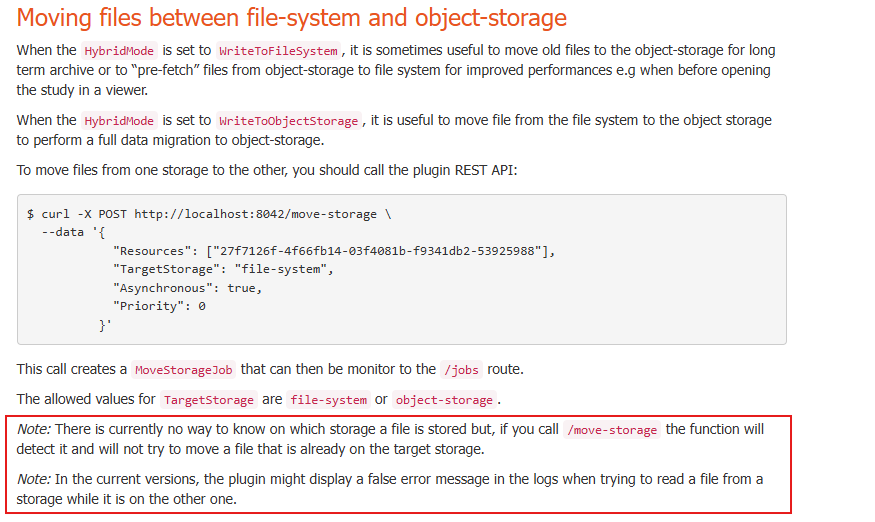The image size is (875, 522).
Task: Click the pink file-system allowed value tag
Action: 328,400
